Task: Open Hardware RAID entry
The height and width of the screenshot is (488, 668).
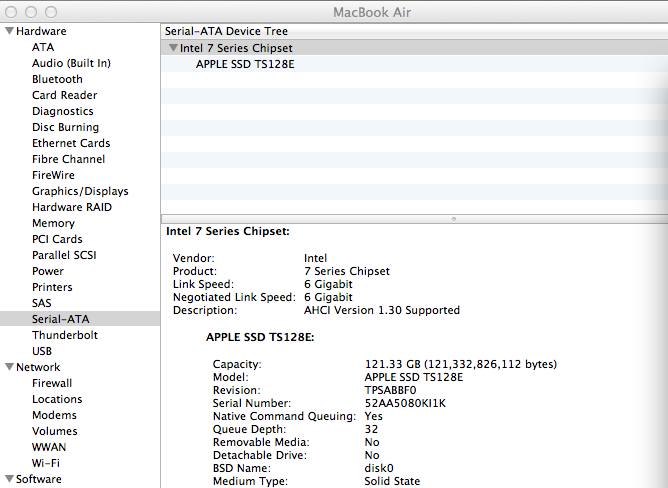Action: [72, 207]
